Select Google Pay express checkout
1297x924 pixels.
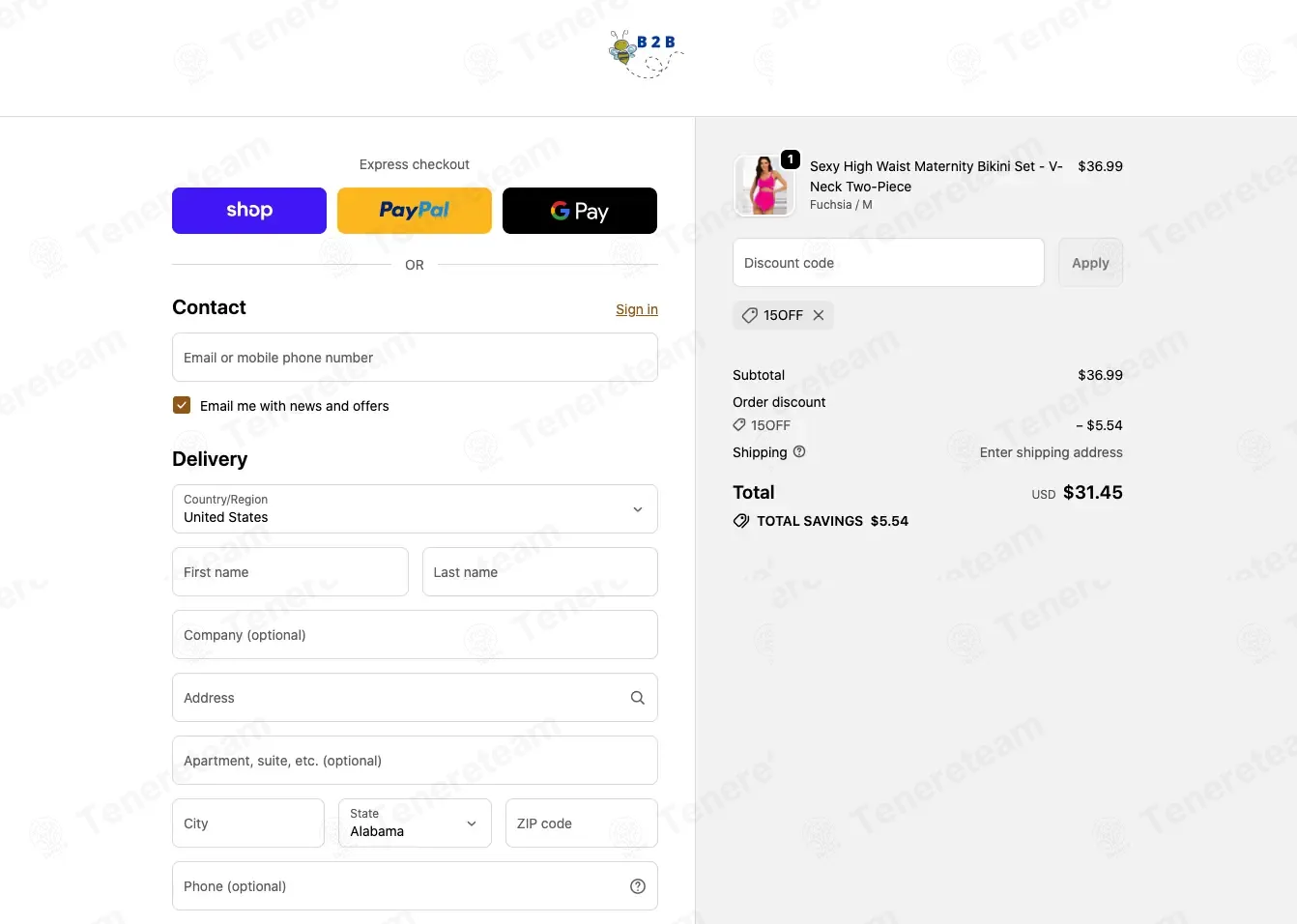580,211
